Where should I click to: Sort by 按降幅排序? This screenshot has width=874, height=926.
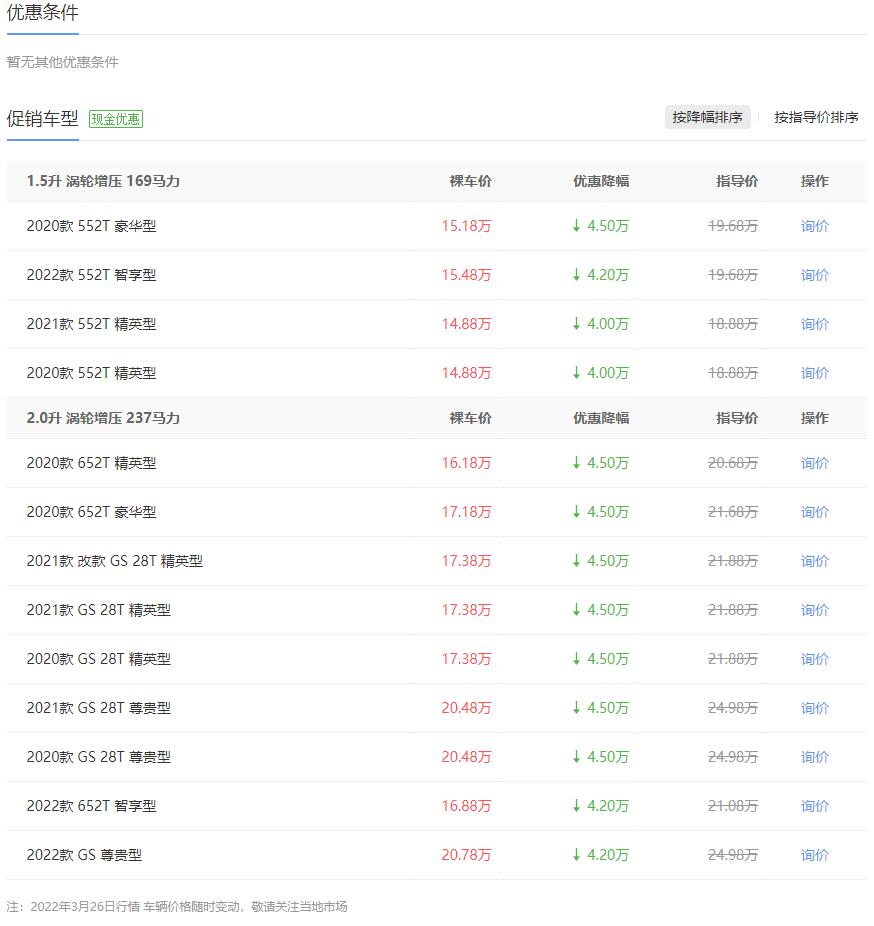pyautogui.click(x=707, y=117)
